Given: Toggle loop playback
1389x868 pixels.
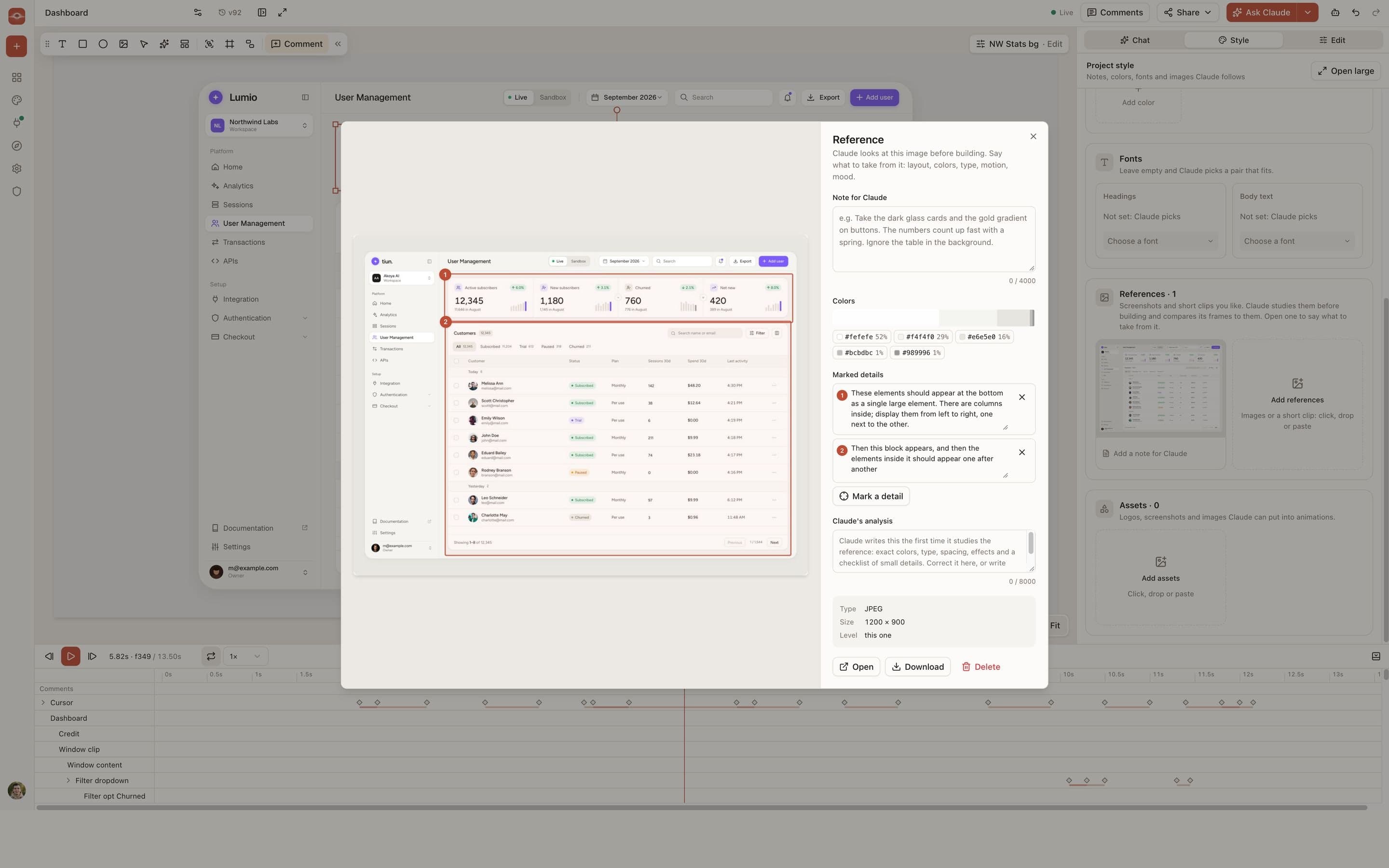Looking at the screenshot, I should coord(211,656).
